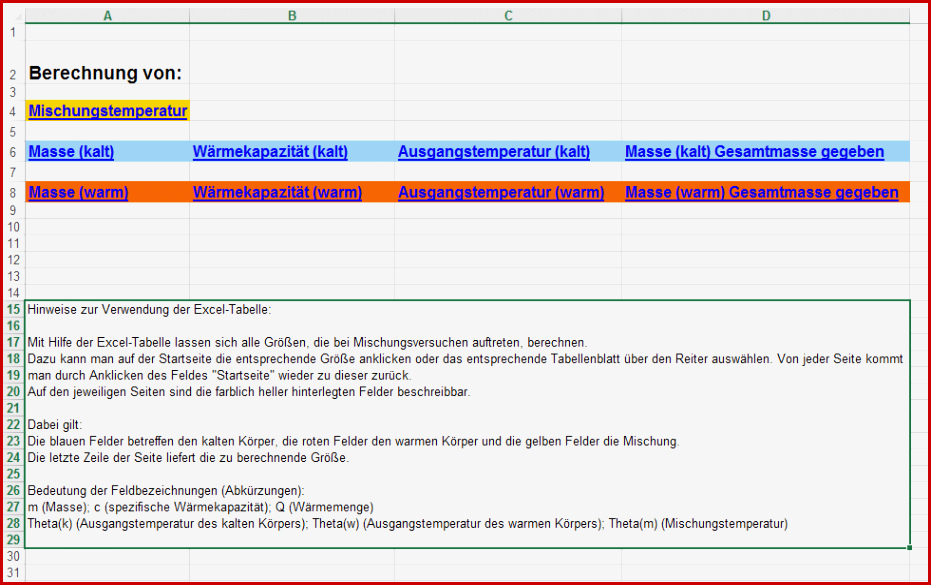Click the line starting 'Theta(k) (Ausgangstemperatur'

pyautogui.click(x=407, y=524)
